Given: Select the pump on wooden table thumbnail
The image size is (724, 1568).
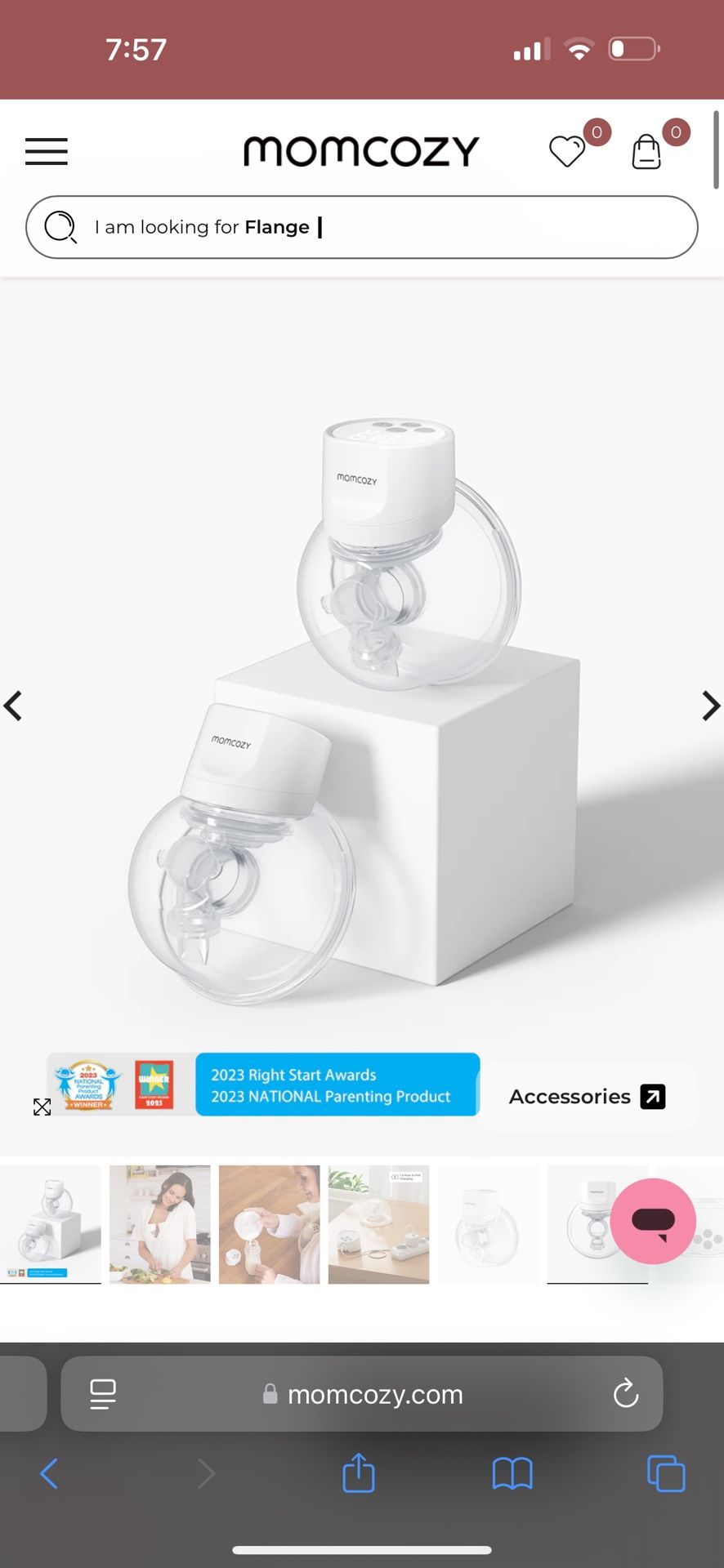Looking at the screenshot, I should [379, 1224].
